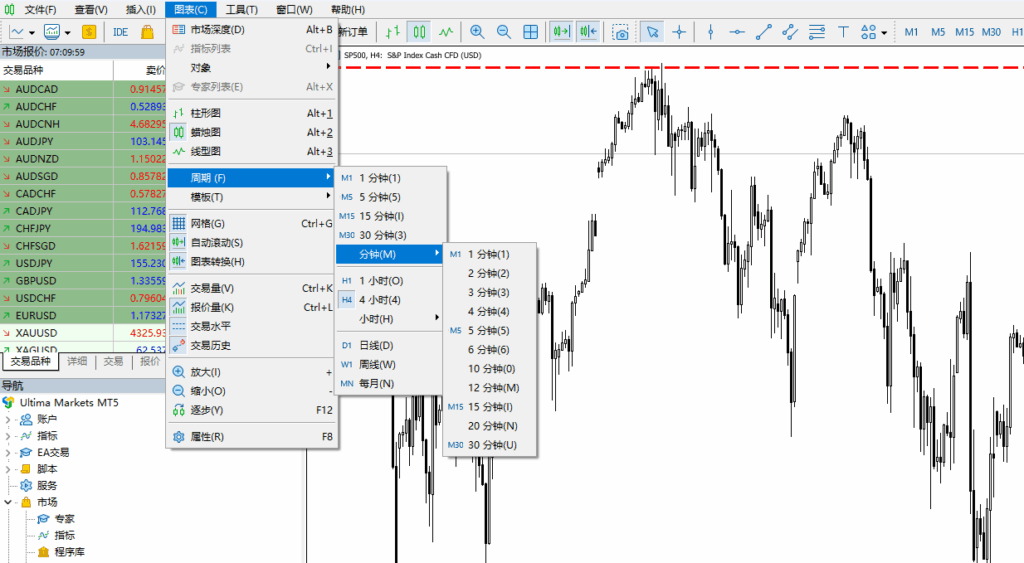Click the market shopping bag icon
This screenshot has height=563, width=1024.
148,31
